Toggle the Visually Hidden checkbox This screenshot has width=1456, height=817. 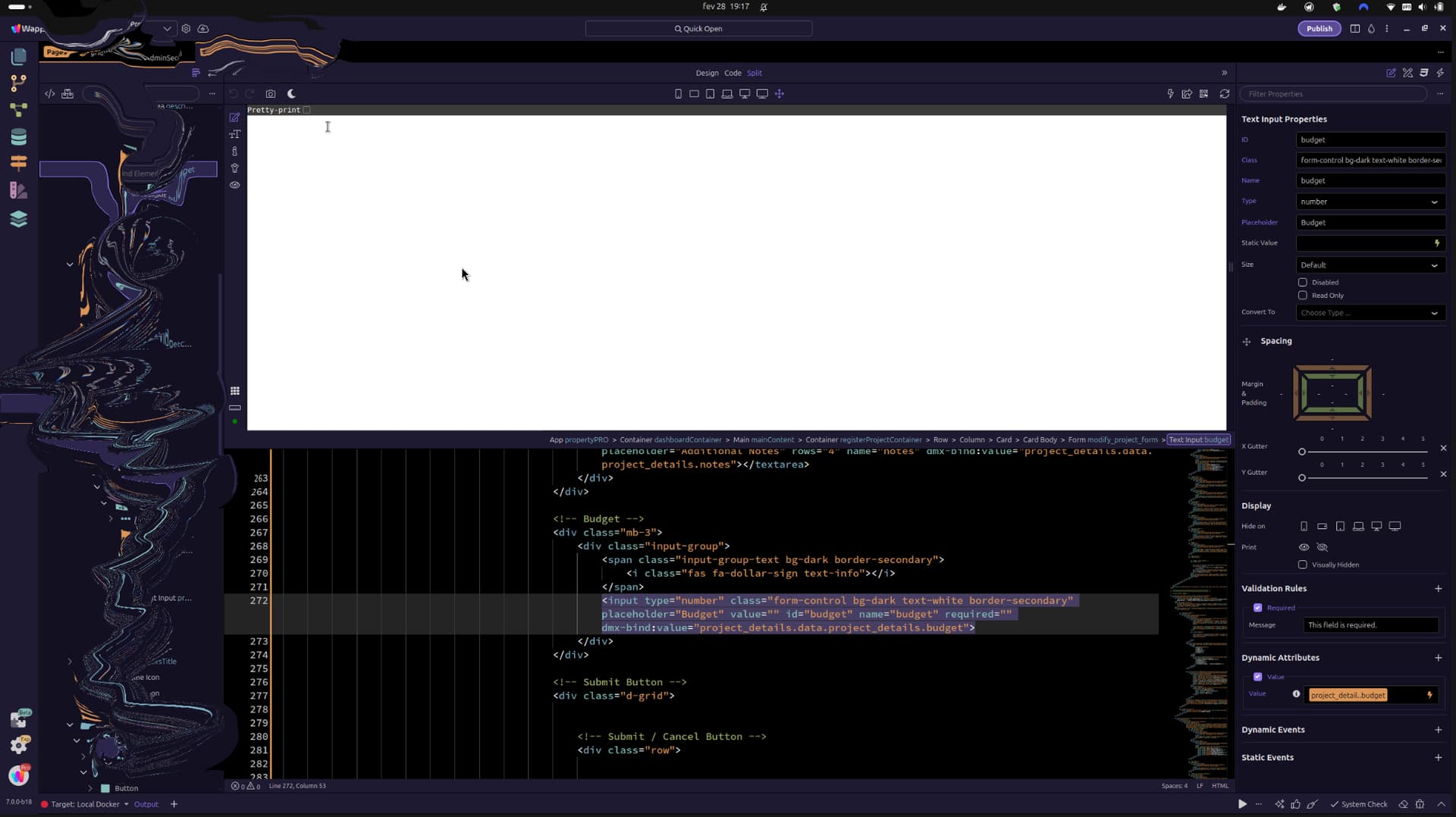coord(1303,565)
